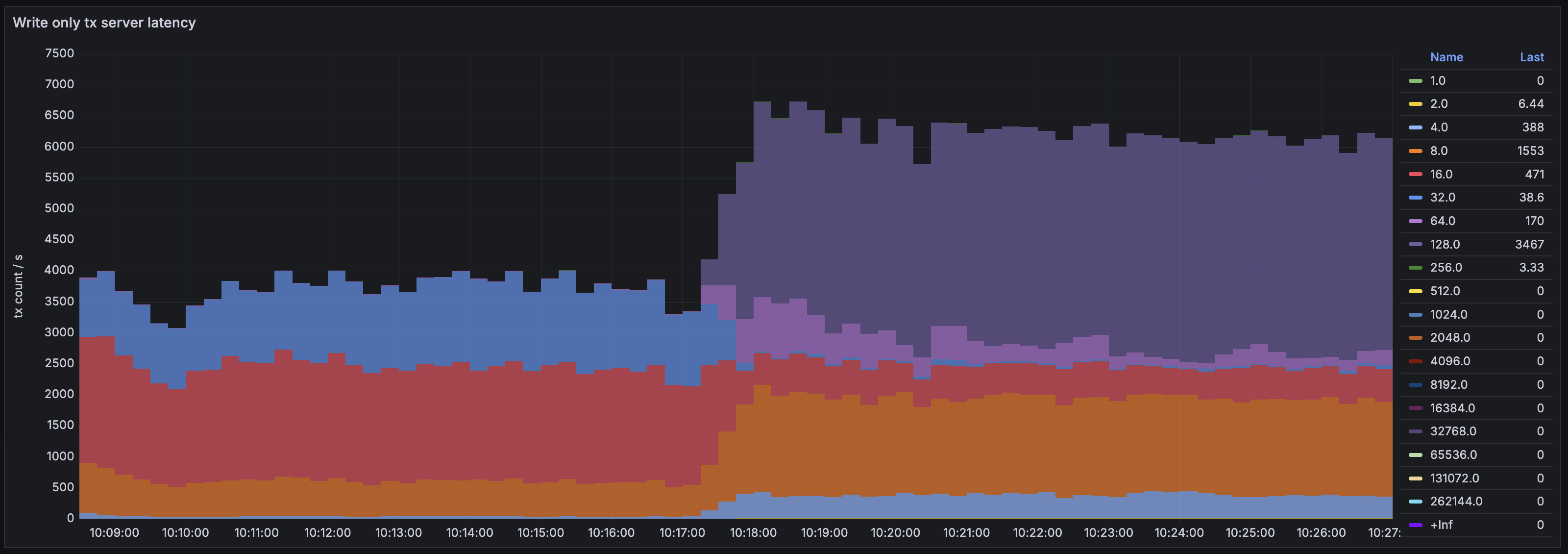The width and height of the screenshot is (1568, 554).
Task: Click the panel title Write only tx server latency
Action: (x=104, y=23)
